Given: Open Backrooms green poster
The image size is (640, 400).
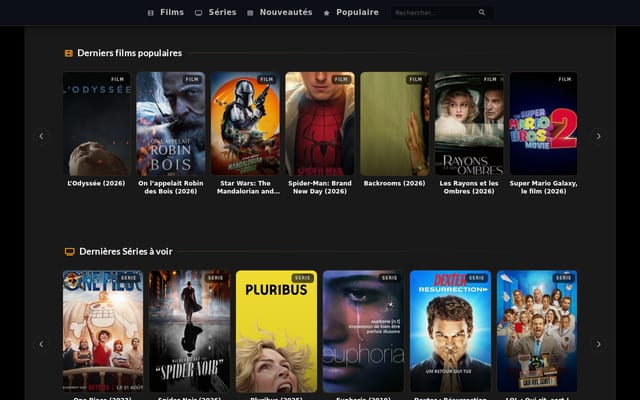Looking at the screenshot, I should (394, 124).
